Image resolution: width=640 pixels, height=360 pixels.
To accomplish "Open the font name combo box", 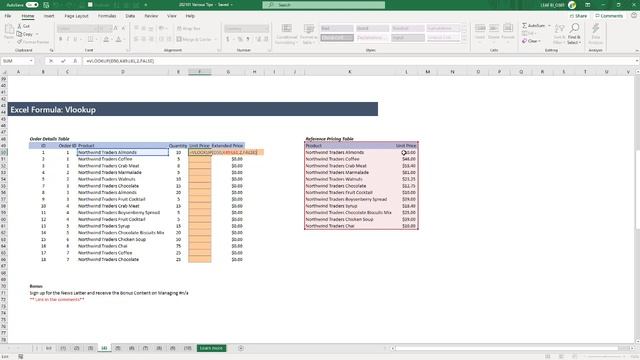I will click(78, 29).
